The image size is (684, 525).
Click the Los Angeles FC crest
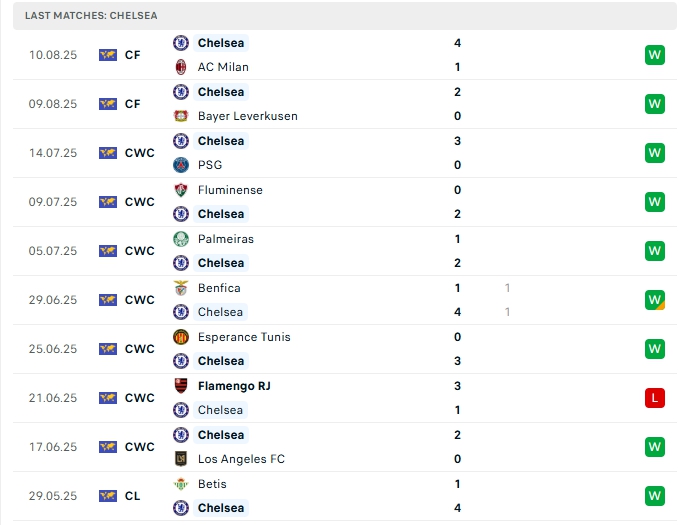(181, 459)
